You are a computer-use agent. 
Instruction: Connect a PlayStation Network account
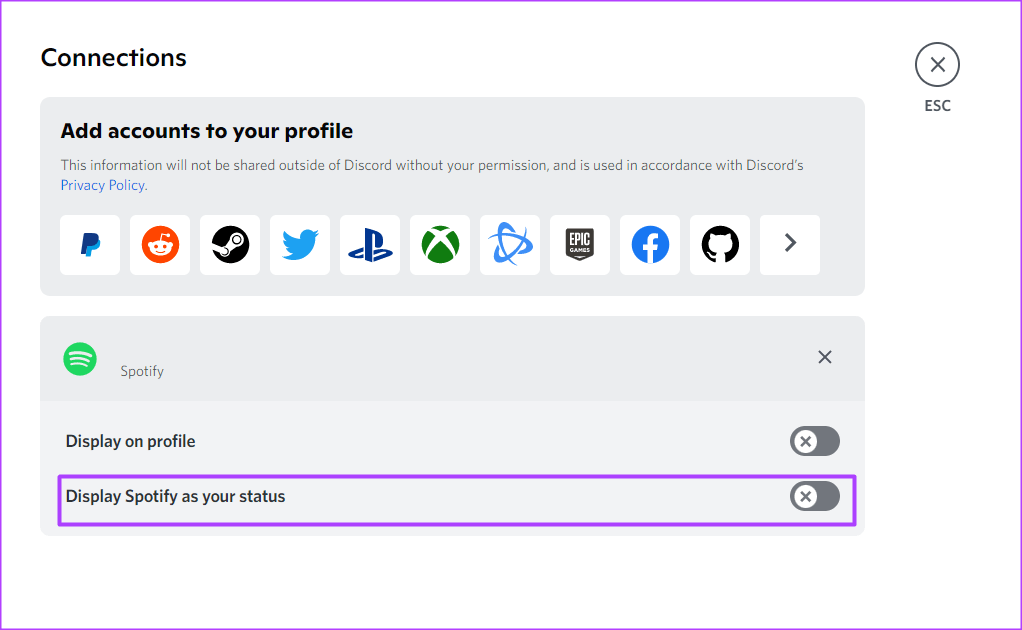[x=370, y=245]
